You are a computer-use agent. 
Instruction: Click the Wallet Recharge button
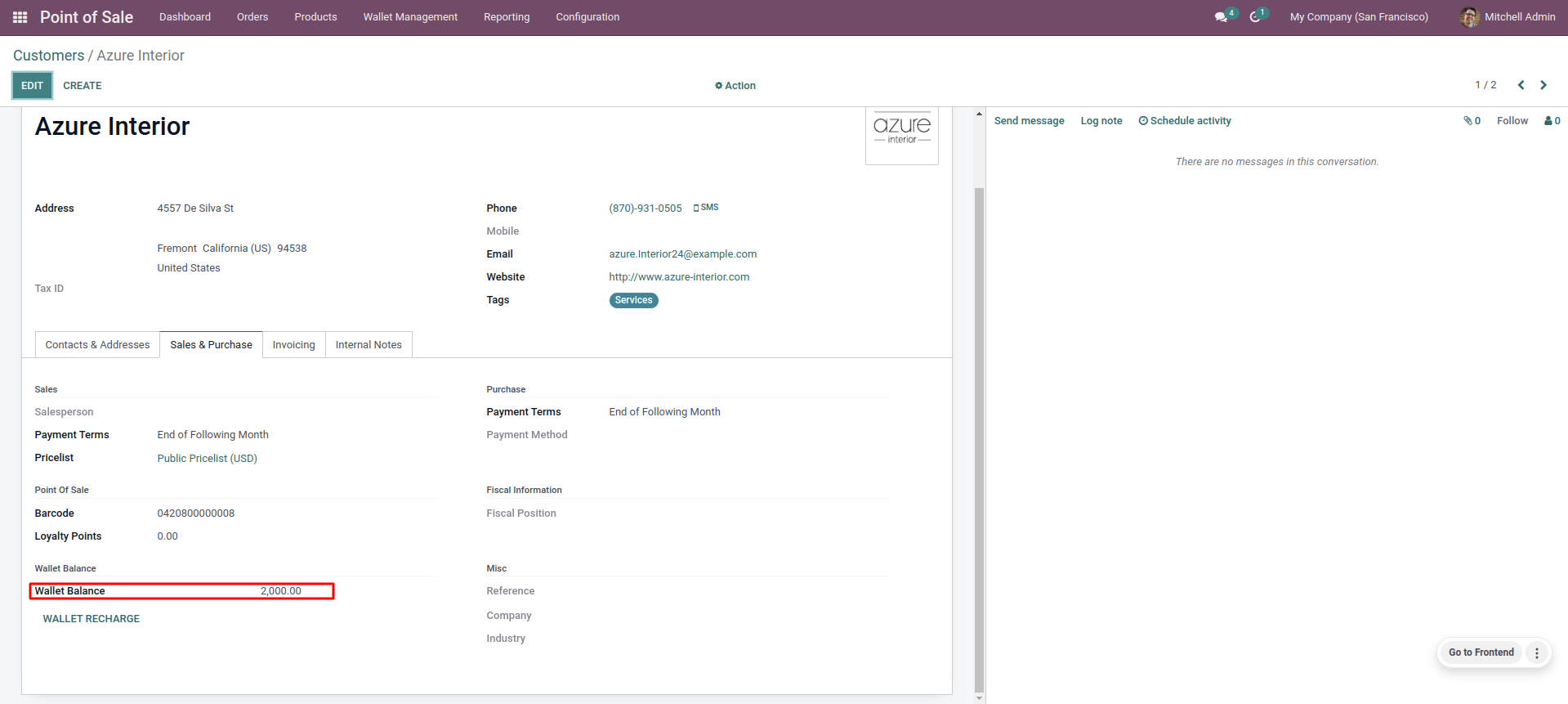tap(92, 619)
